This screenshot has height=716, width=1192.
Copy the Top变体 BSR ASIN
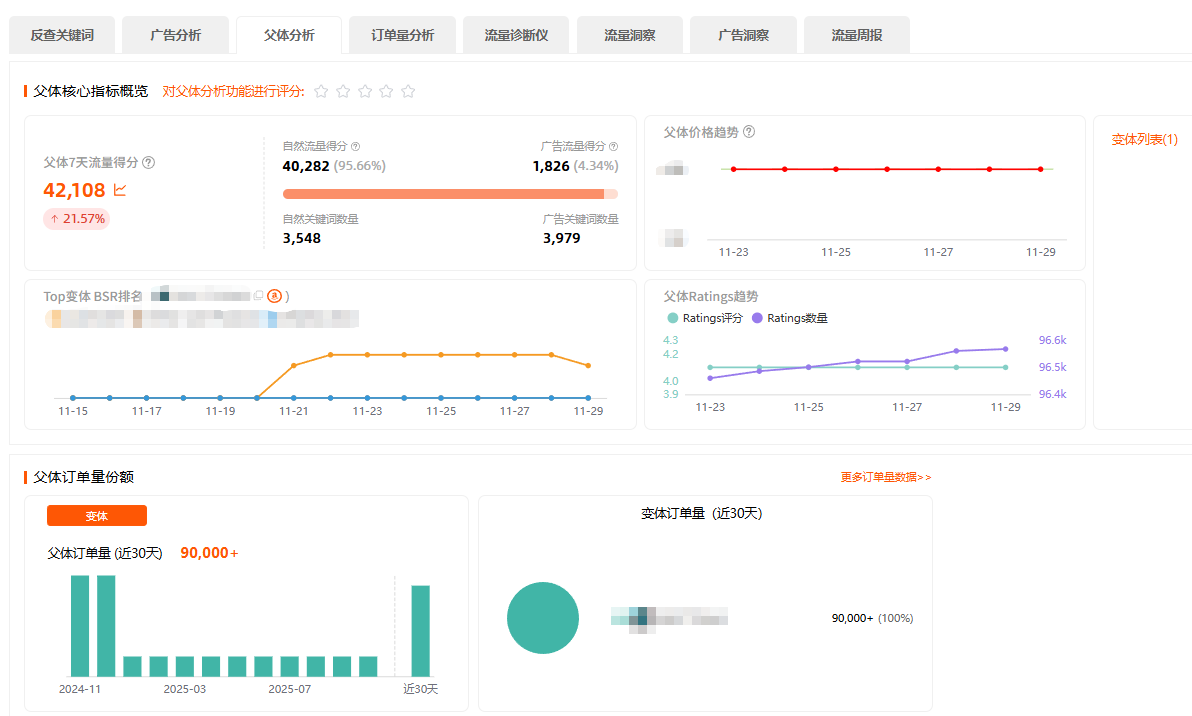(x=259, y=296)
